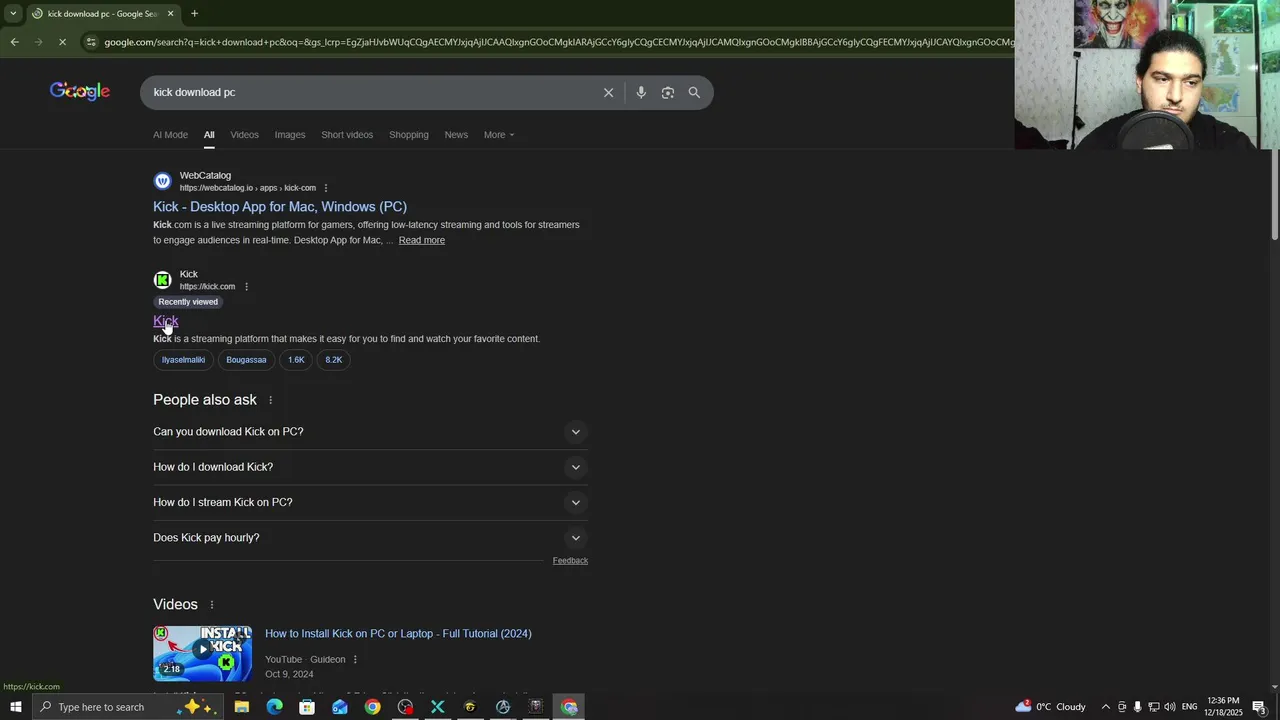Click the 8.2K chip under Kick result
The image size is (1280, 720).
click(x=334, y=360)
